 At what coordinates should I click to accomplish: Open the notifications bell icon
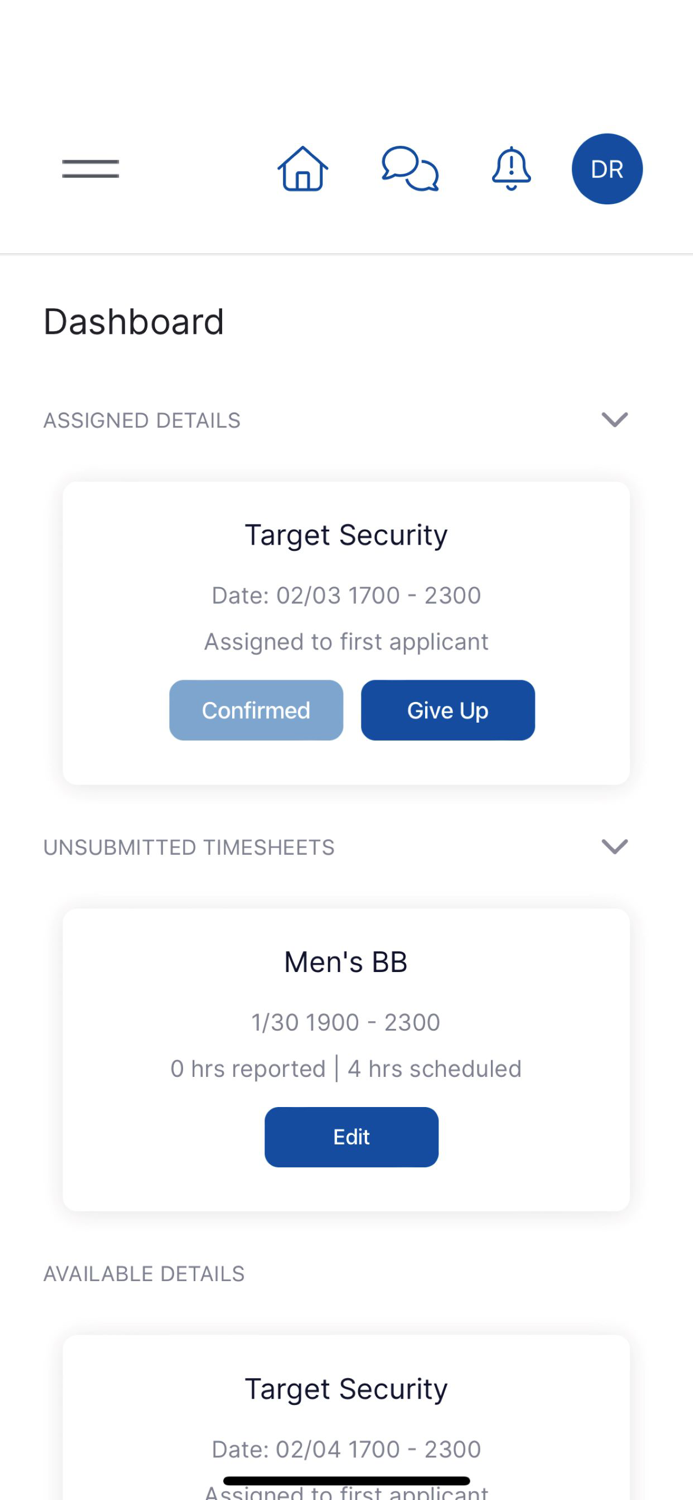511,168
